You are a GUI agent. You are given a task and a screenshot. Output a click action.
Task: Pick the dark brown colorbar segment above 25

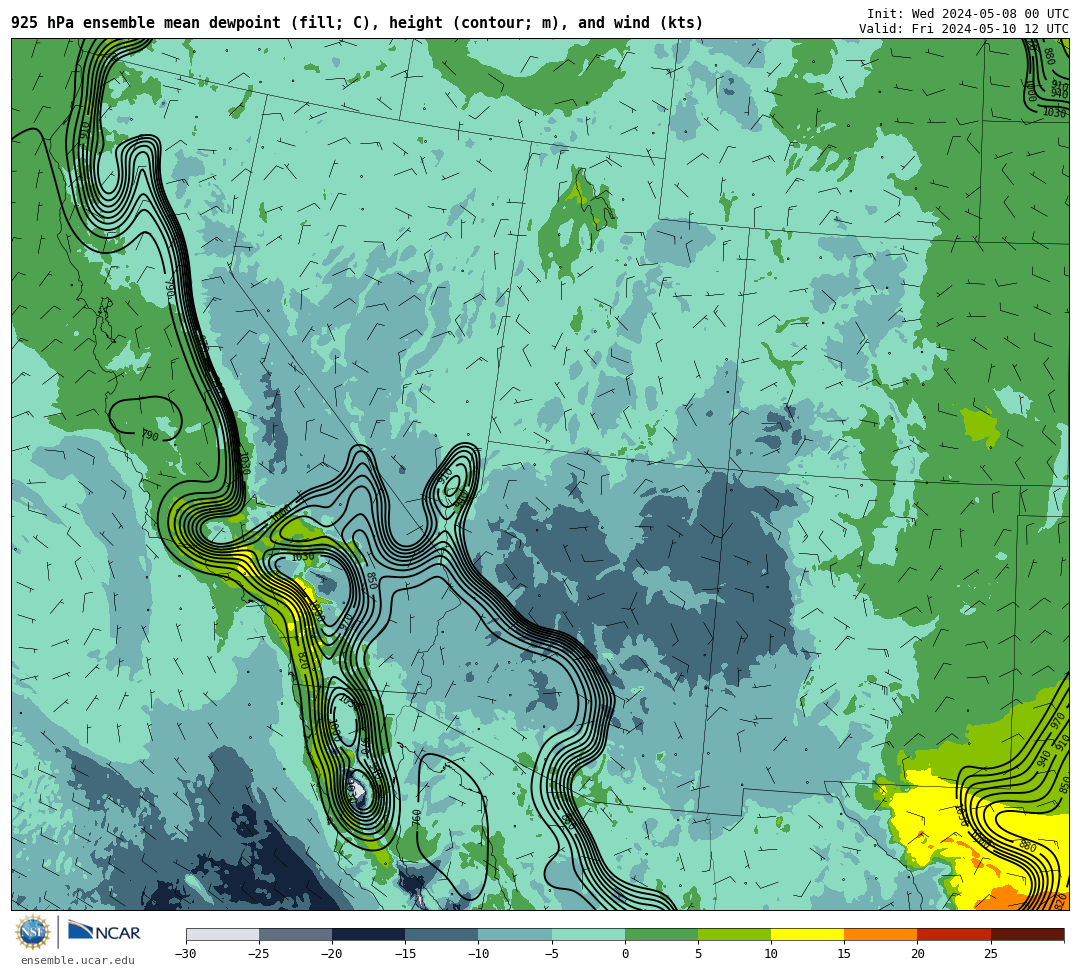(x=1028, y=934)
